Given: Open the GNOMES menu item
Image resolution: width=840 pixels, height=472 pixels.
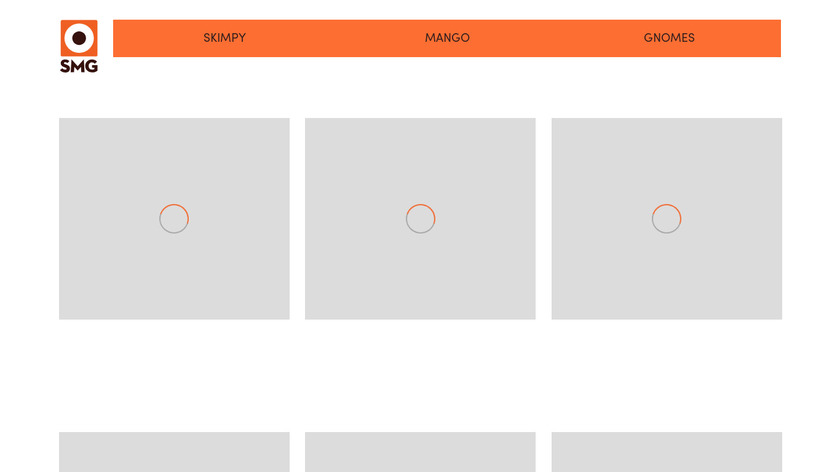Looking at the screenshot, I should tap(669, 38).
